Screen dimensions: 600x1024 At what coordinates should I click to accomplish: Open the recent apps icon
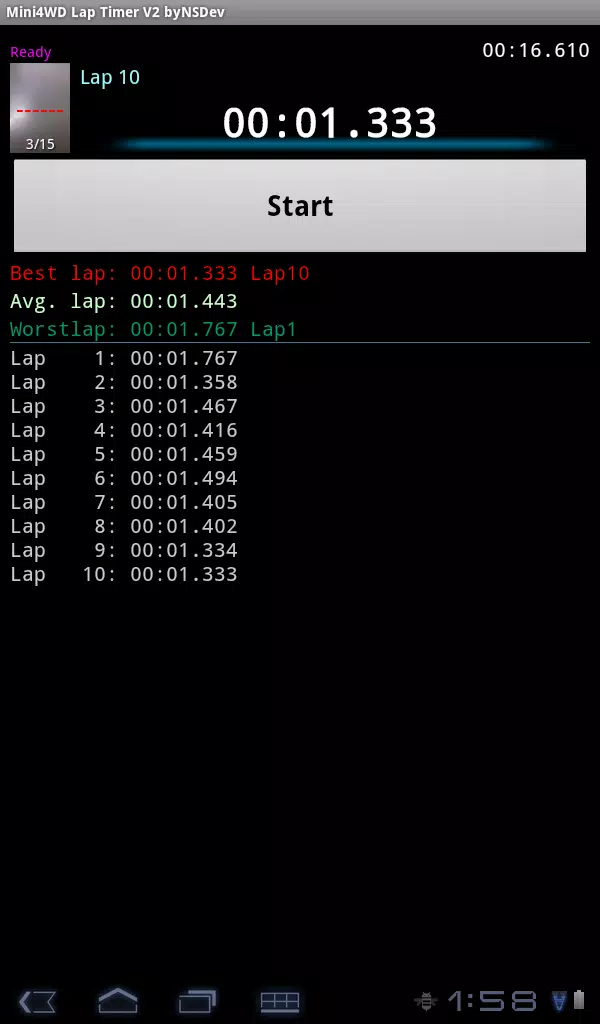pyautogui.click(x=197, y=1001)
